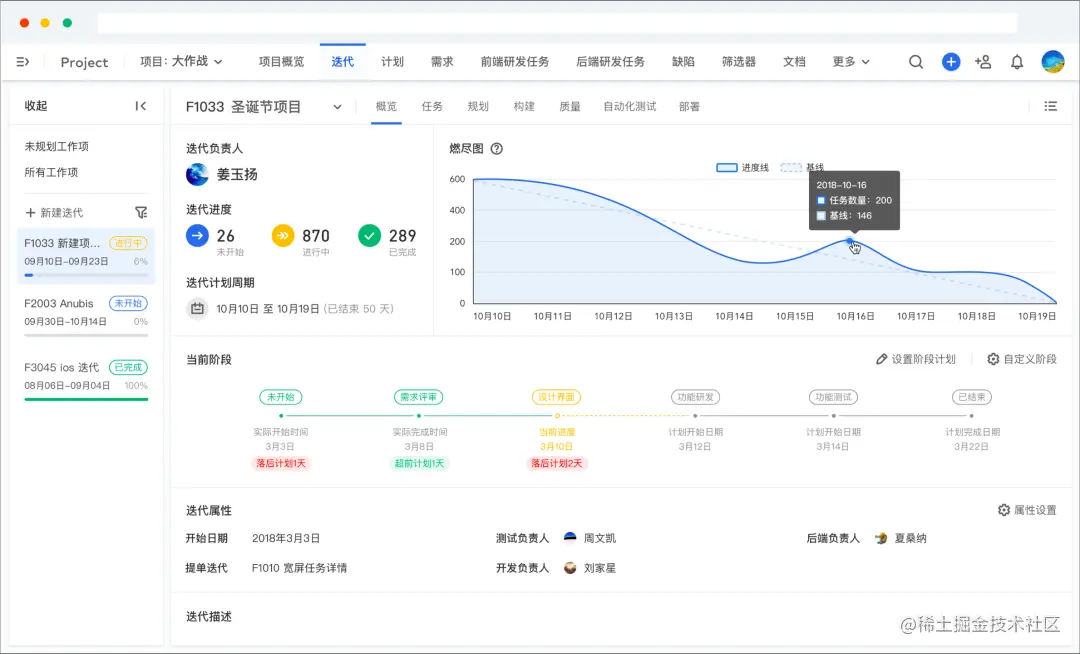Click 刘家星 developer avatar
Screen dimensions: 1080x654
pyautogui.click(x=570, y=568)
